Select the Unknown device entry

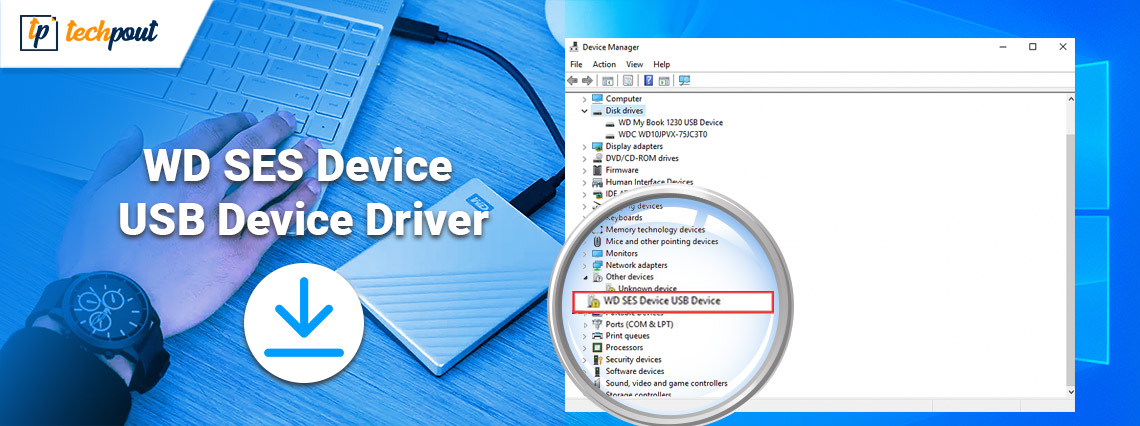[647, 289]
